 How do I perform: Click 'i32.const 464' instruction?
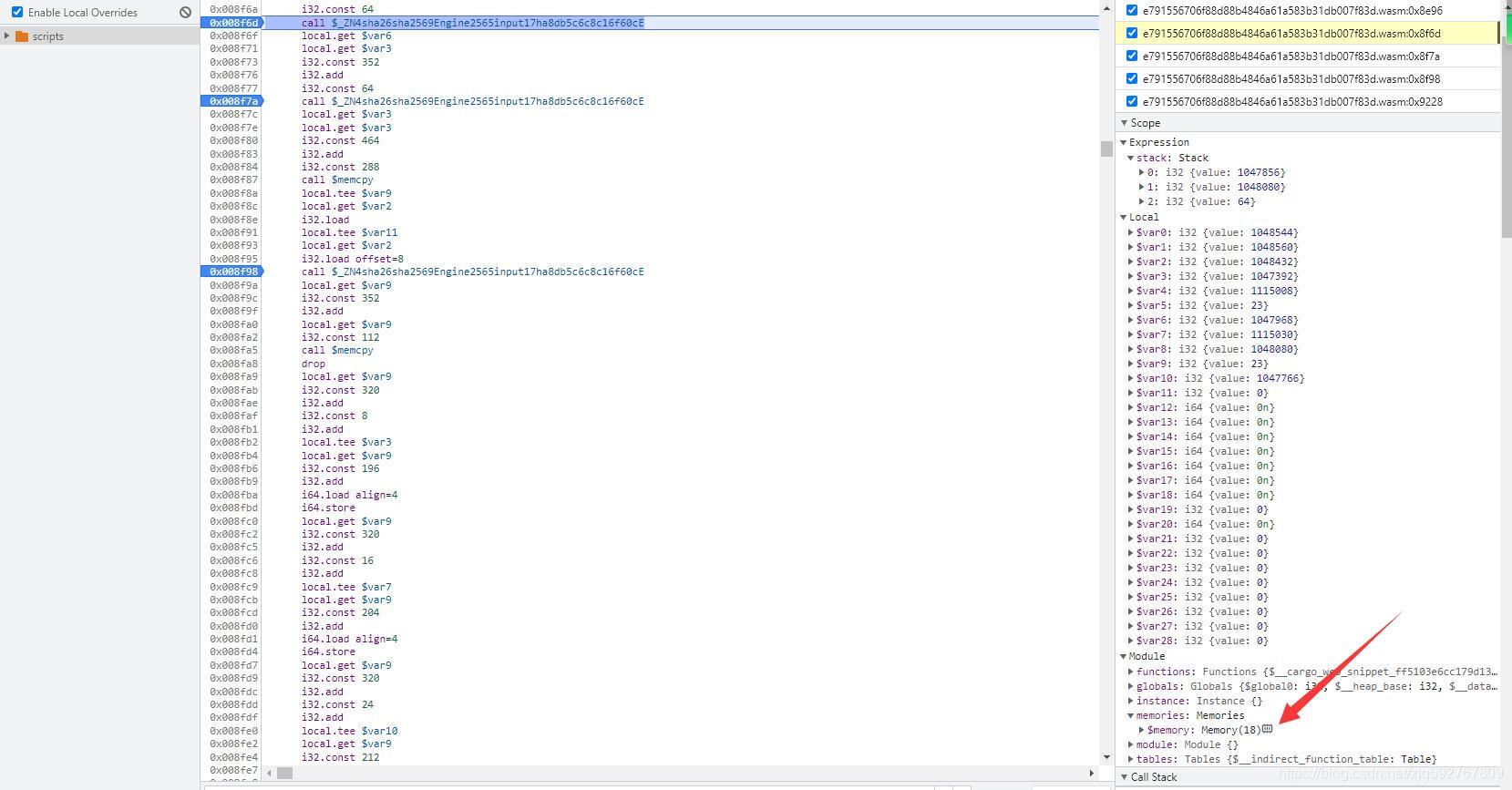point(340,140)
